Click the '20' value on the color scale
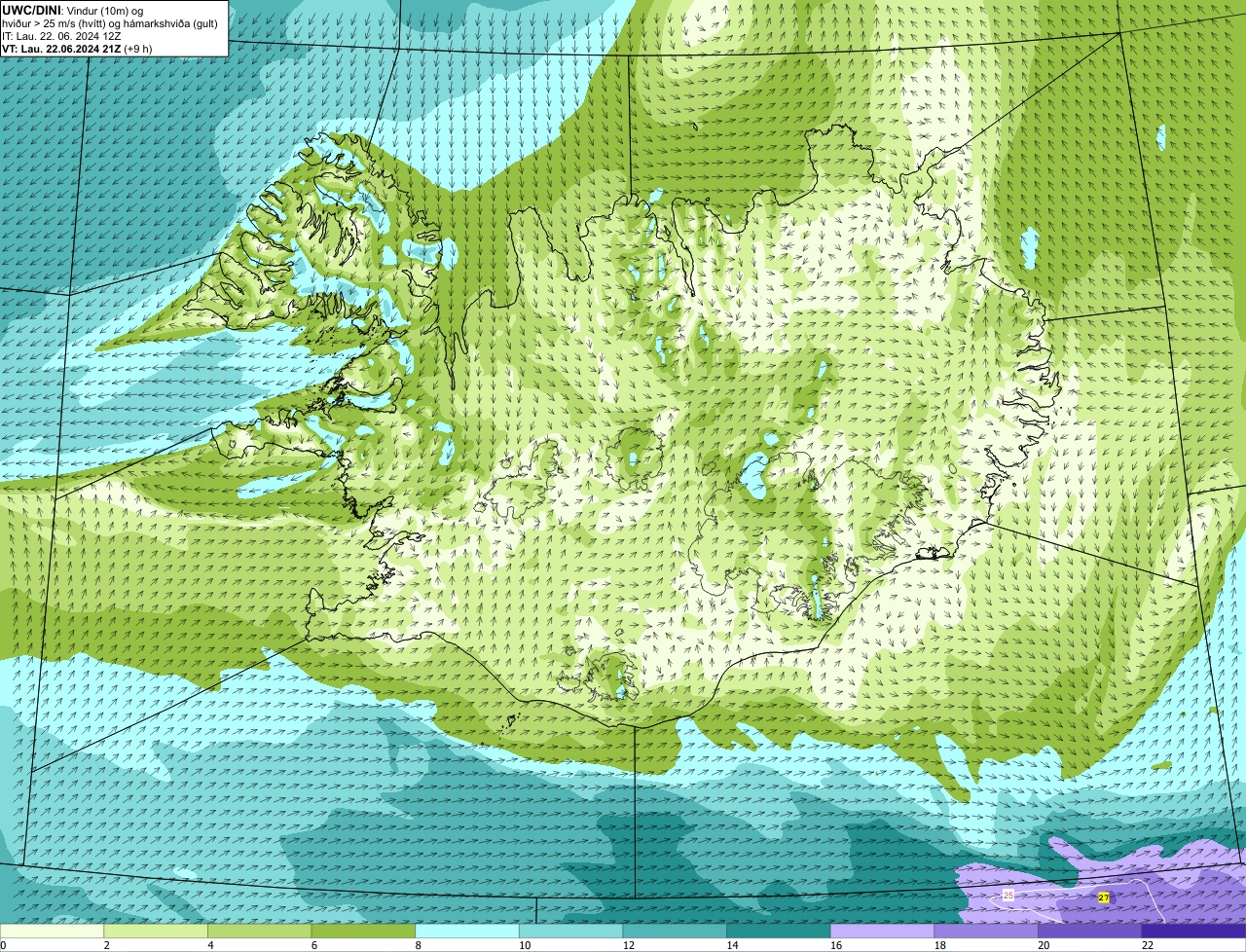This screenshot has width=1246, height=952. [x=1044, y=945]
